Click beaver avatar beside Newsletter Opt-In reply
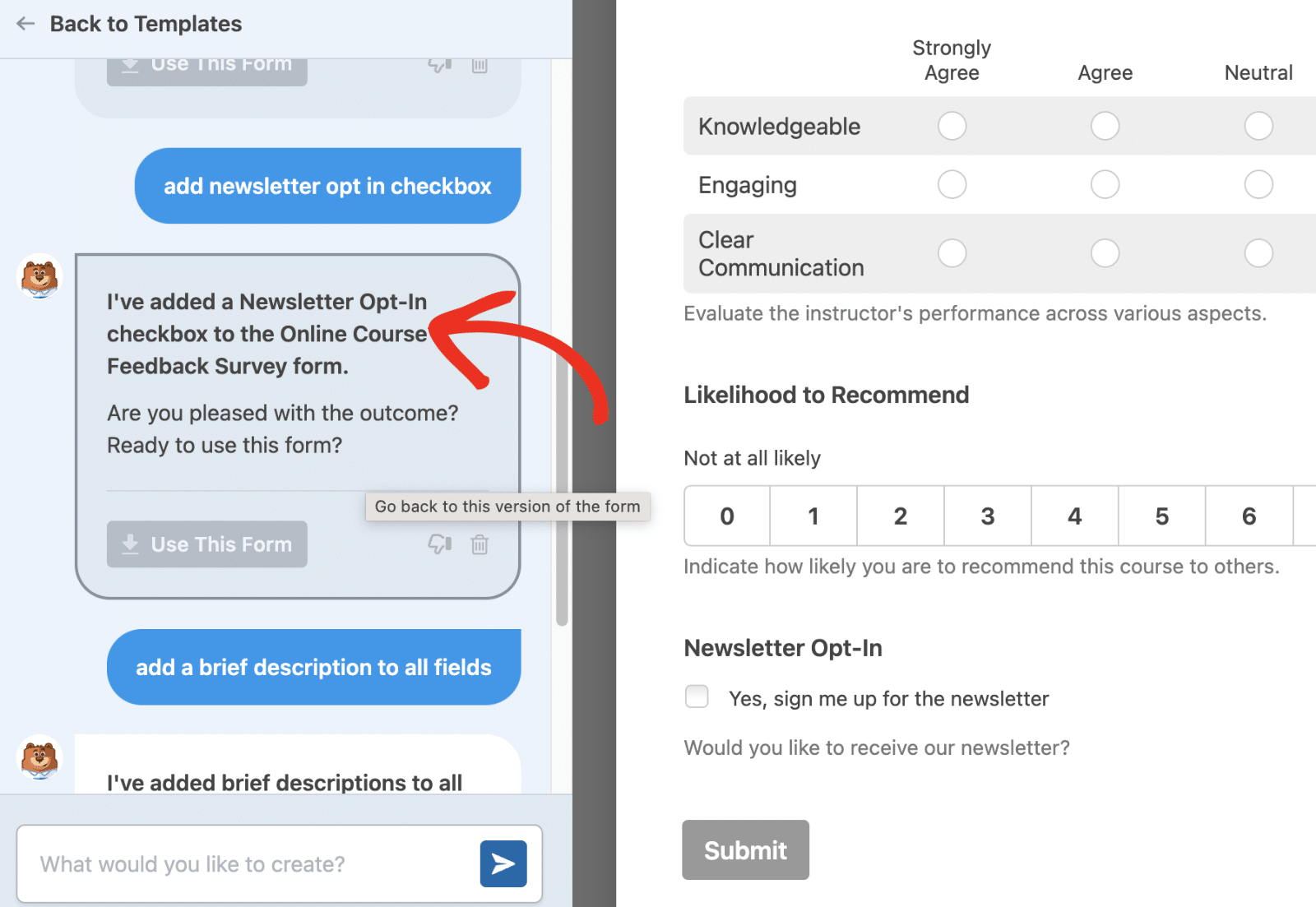Screen dimensions: 1316x907 pos(39,276)
